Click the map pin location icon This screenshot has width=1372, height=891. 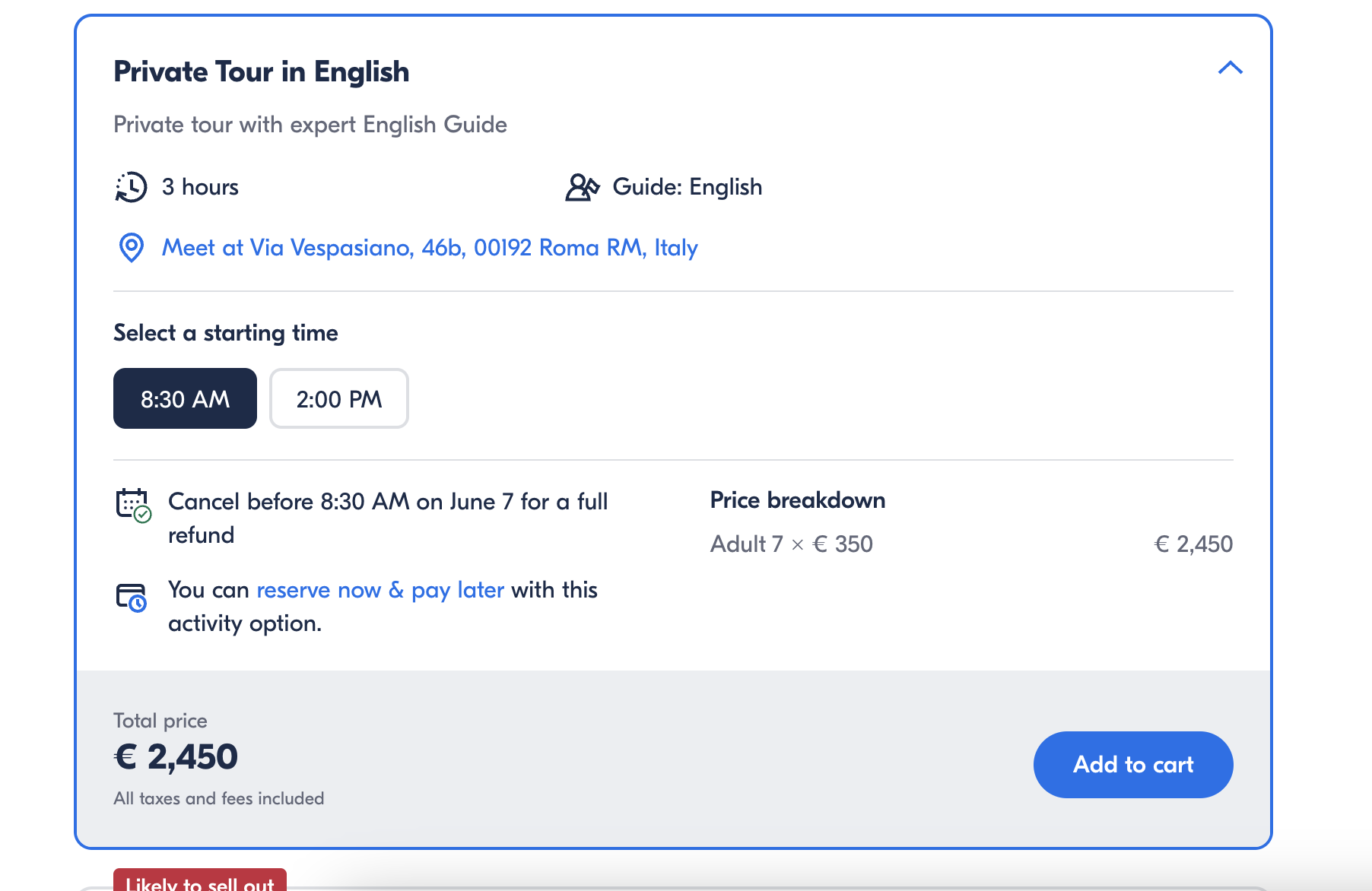click(x=132, y=248)
